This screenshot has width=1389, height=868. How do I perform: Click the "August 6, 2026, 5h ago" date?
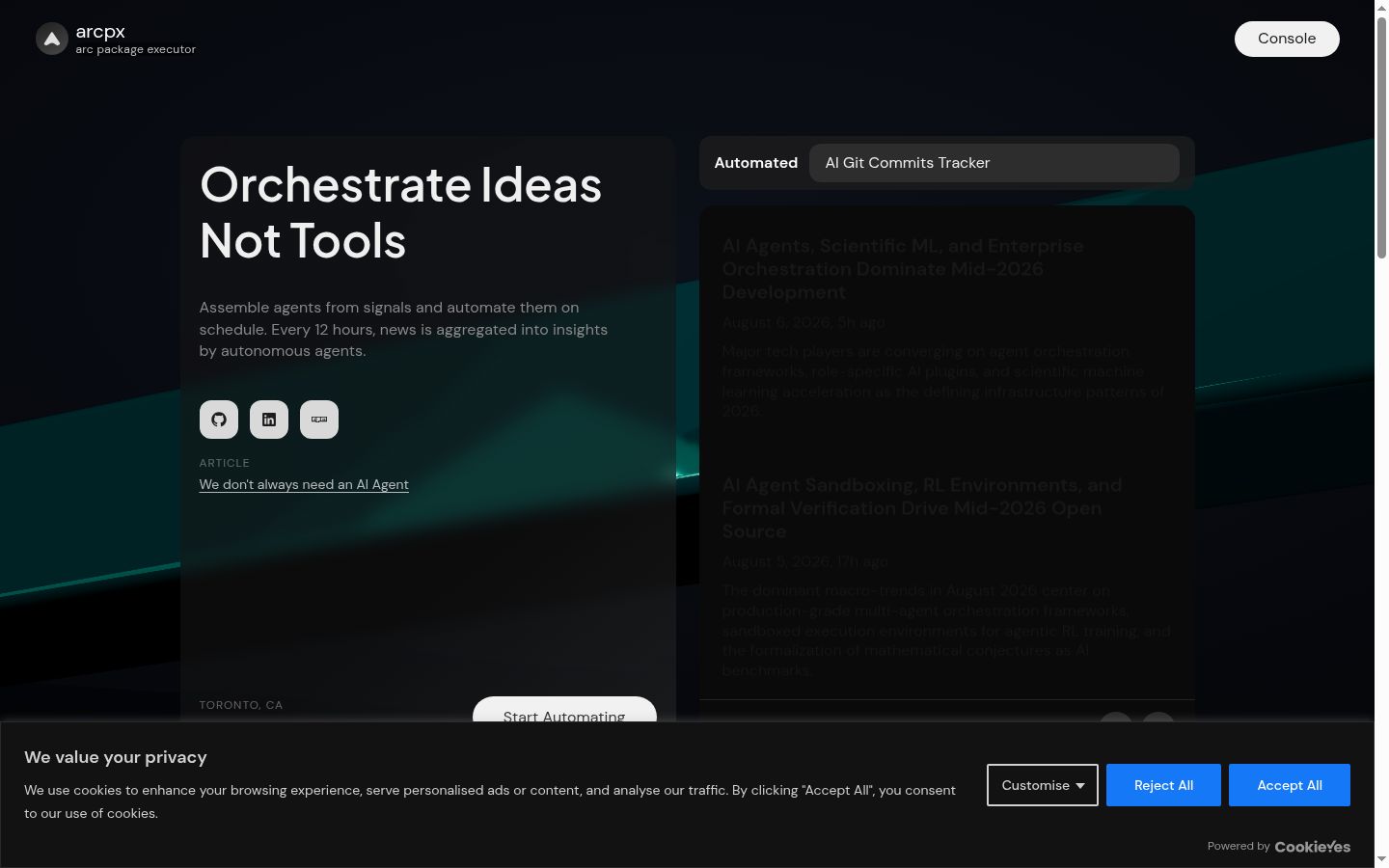pos(803,322)
